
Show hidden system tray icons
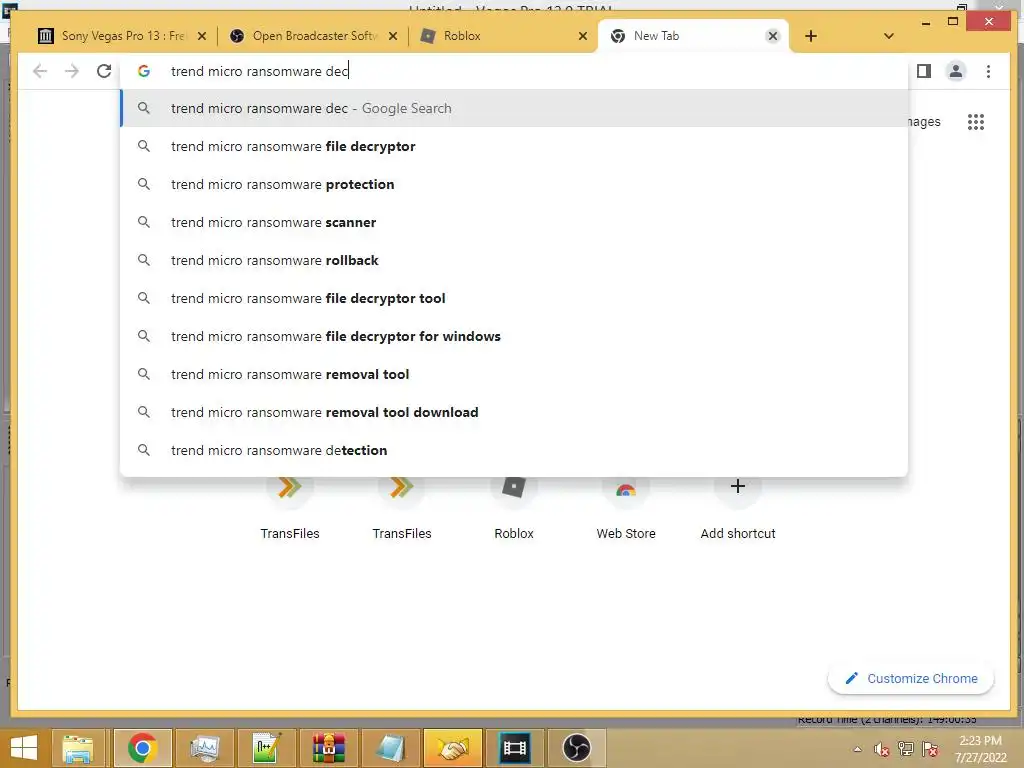tap(857, 749)
